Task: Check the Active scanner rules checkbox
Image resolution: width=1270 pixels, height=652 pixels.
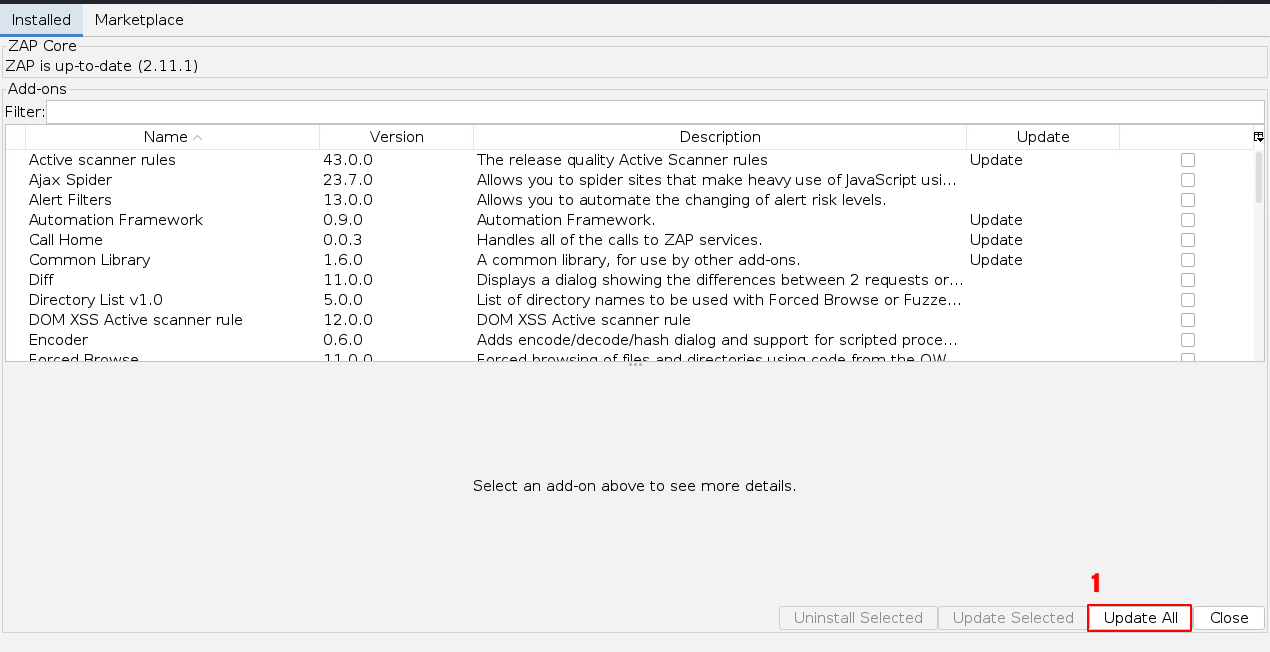Action: [x=1188, y=160]
